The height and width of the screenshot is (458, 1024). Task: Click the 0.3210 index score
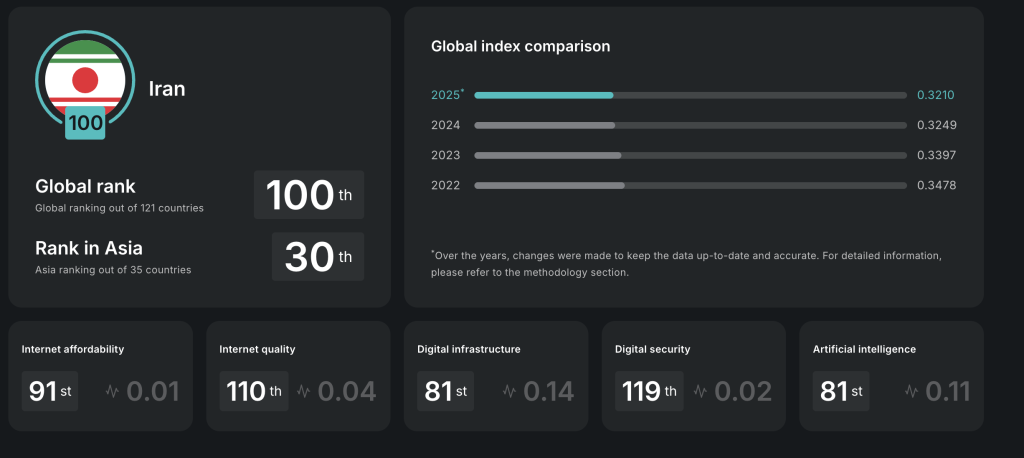coord(936,95)
